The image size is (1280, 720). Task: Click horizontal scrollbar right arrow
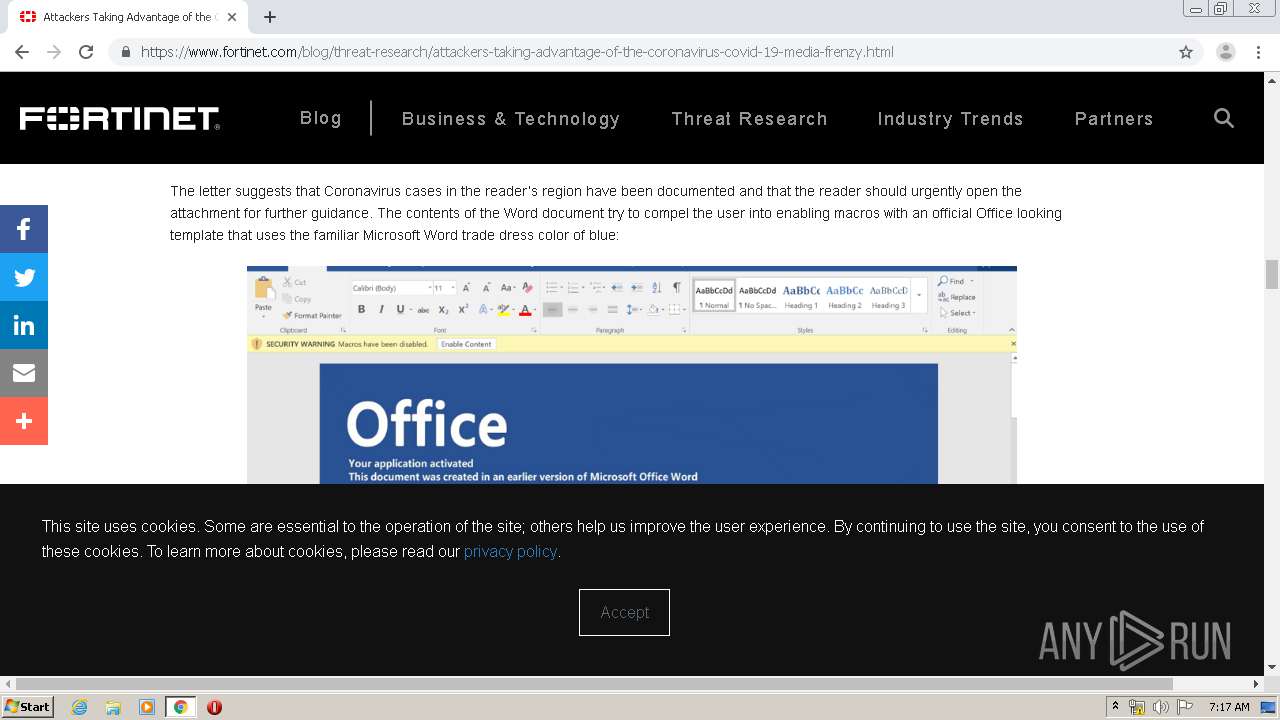1257,684
